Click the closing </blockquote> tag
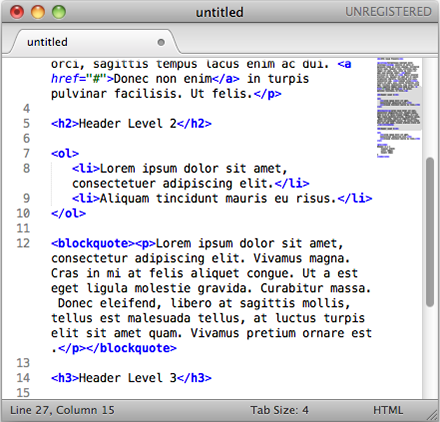Screen dimensions: 440x422 click(x=131, y=348)
